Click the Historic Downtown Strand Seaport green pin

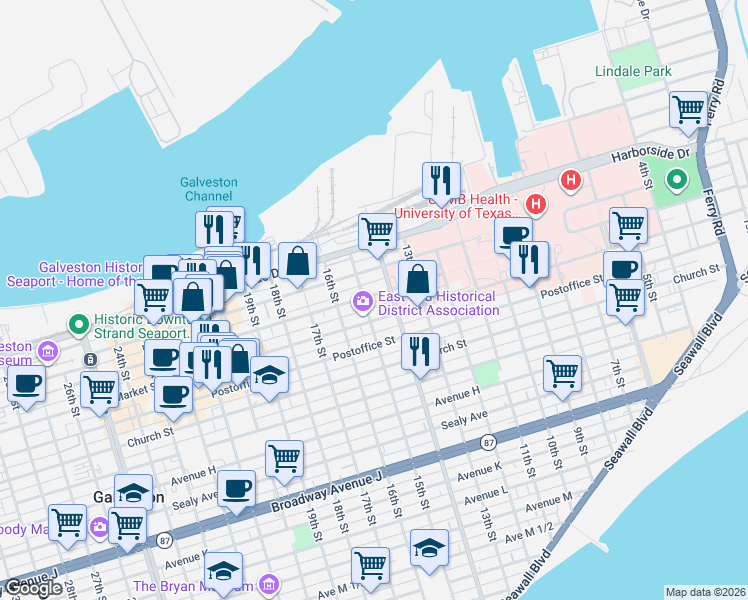coord(79,324)
